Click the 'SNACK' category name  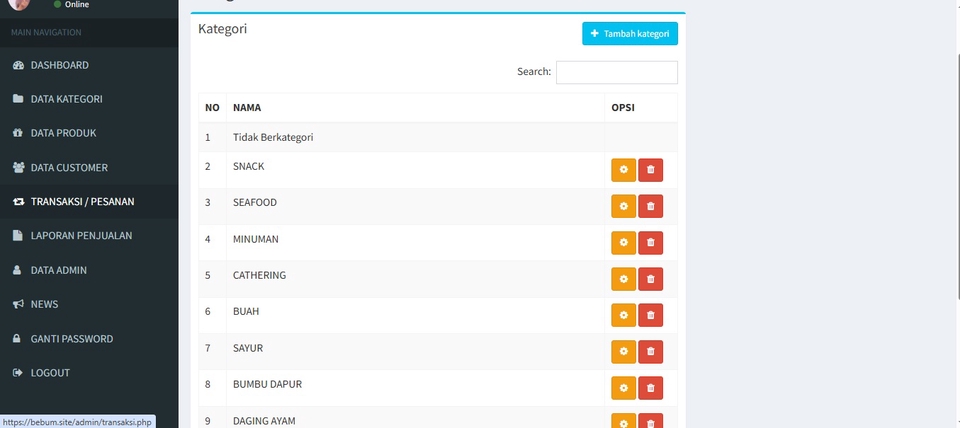(x=249, y=166)
